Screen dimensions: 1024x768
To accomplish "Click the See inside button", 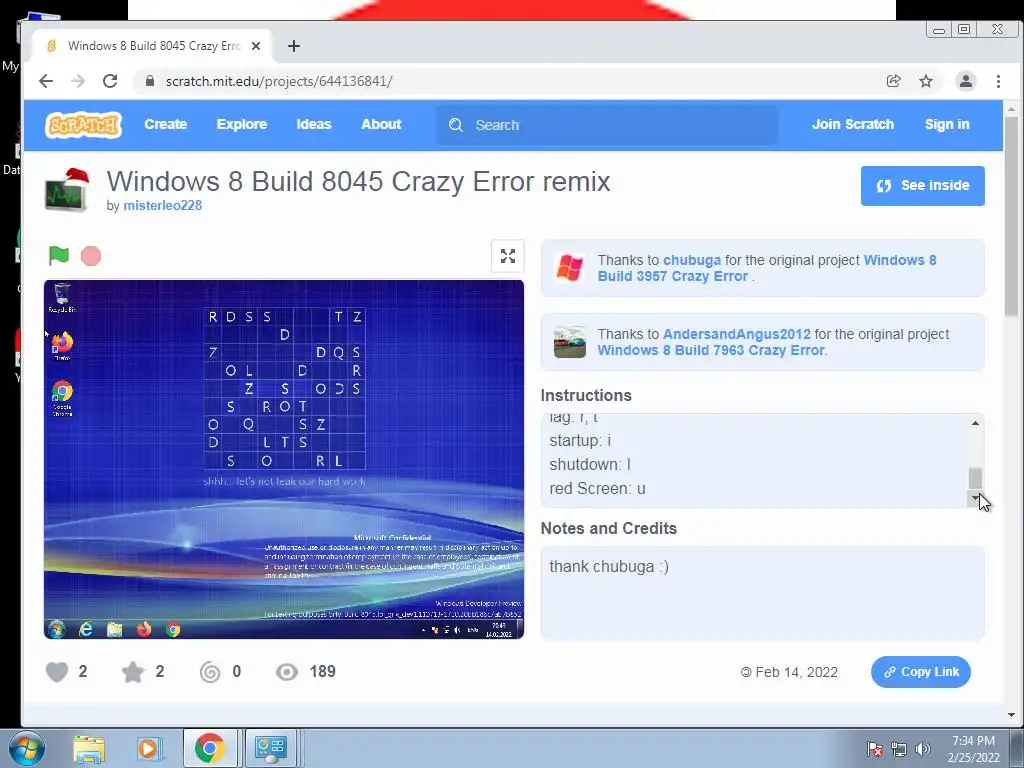I will pos(922,185).
